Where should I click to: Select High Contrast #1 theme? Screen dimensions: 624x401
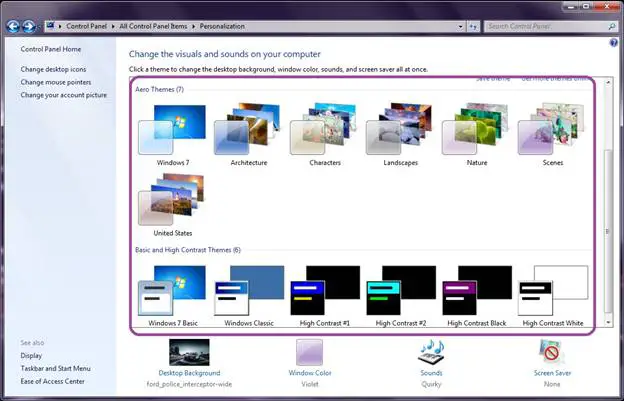(x=324, y=296)
